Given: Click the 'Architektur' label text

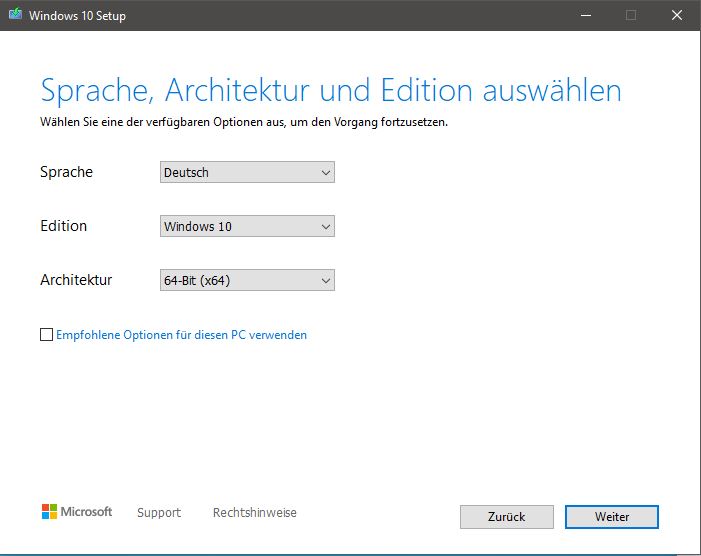Looking at the screenshot, I should pyautogui.click(x=76, y=280).
